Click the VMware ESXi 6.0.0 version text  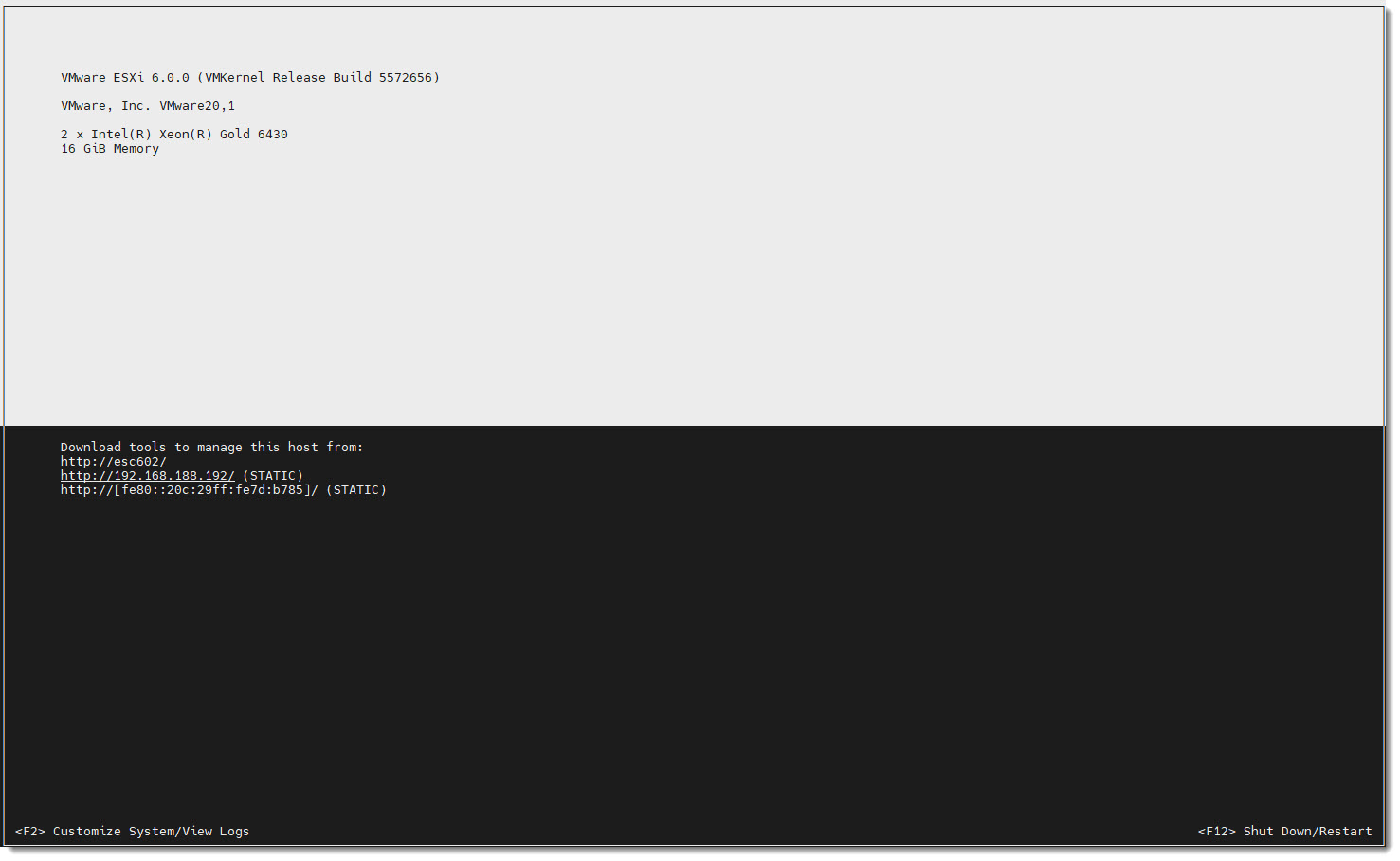125,78
